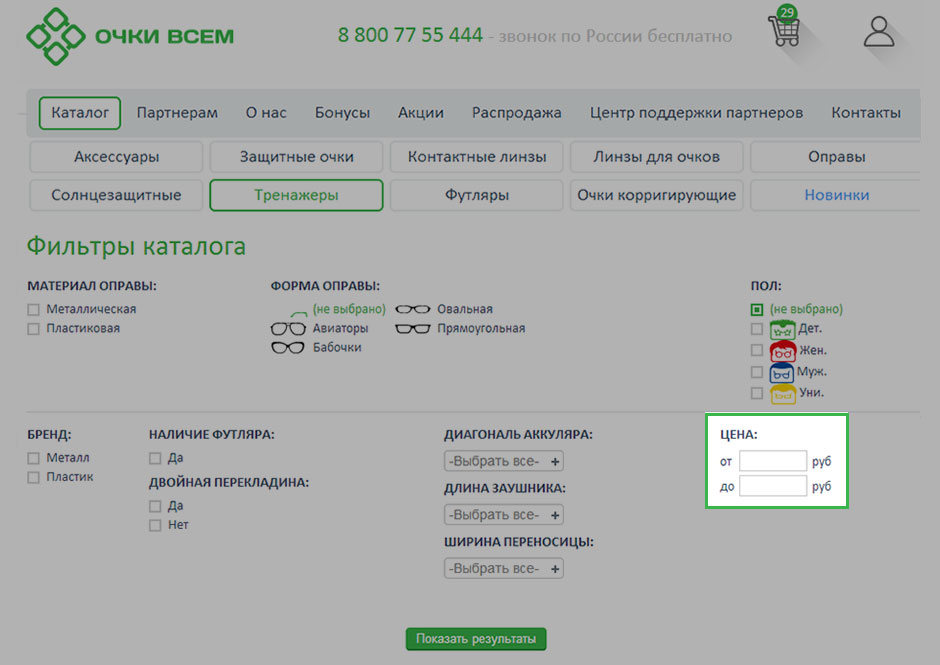Click the user account profile icon
The width and height of the screenshot is (940, 665).
pyautogui.click(x=878, y=31)
